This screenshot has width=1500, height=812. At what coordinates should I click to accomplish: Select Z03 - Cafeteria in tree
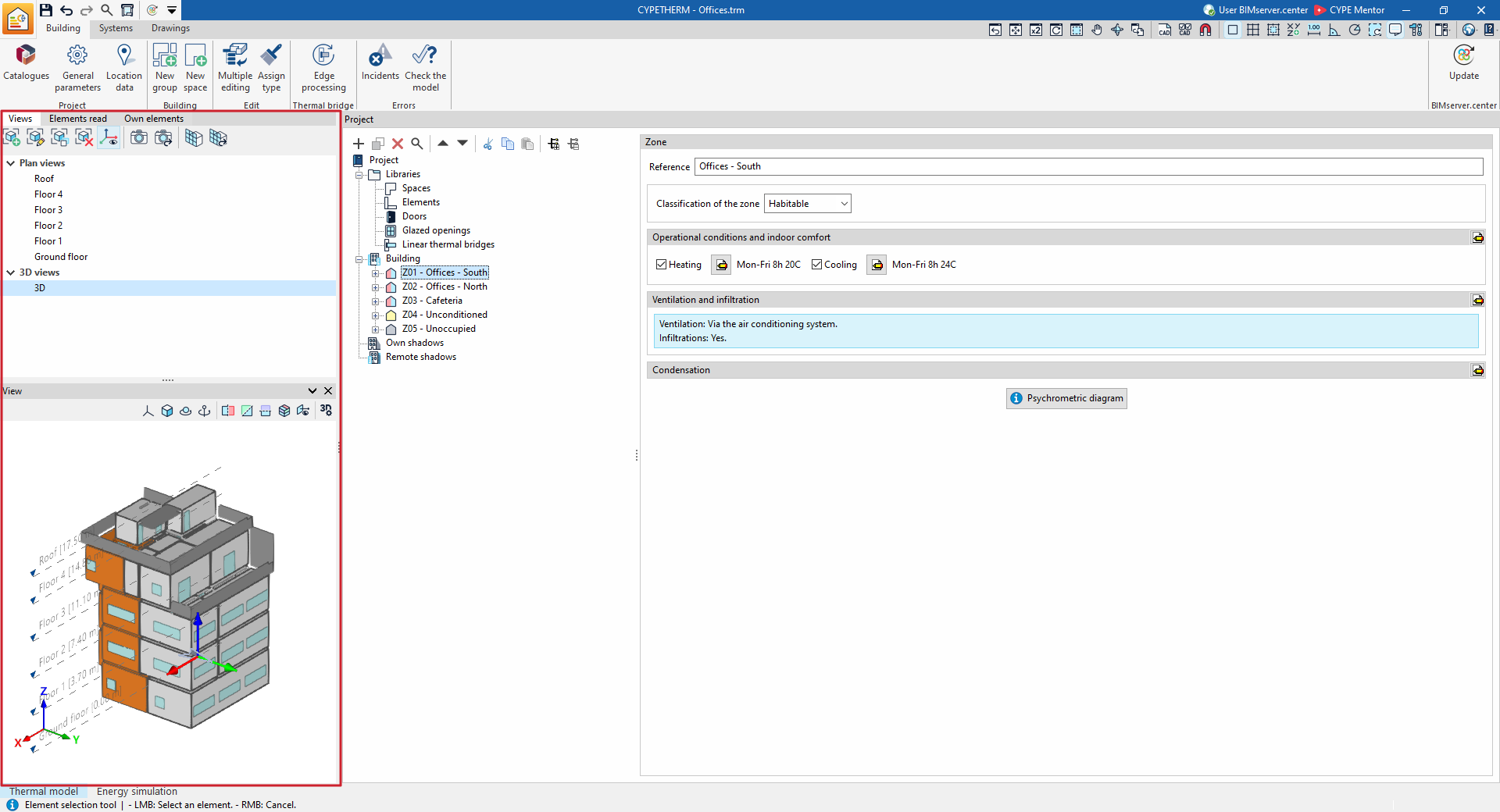point(432,301)
